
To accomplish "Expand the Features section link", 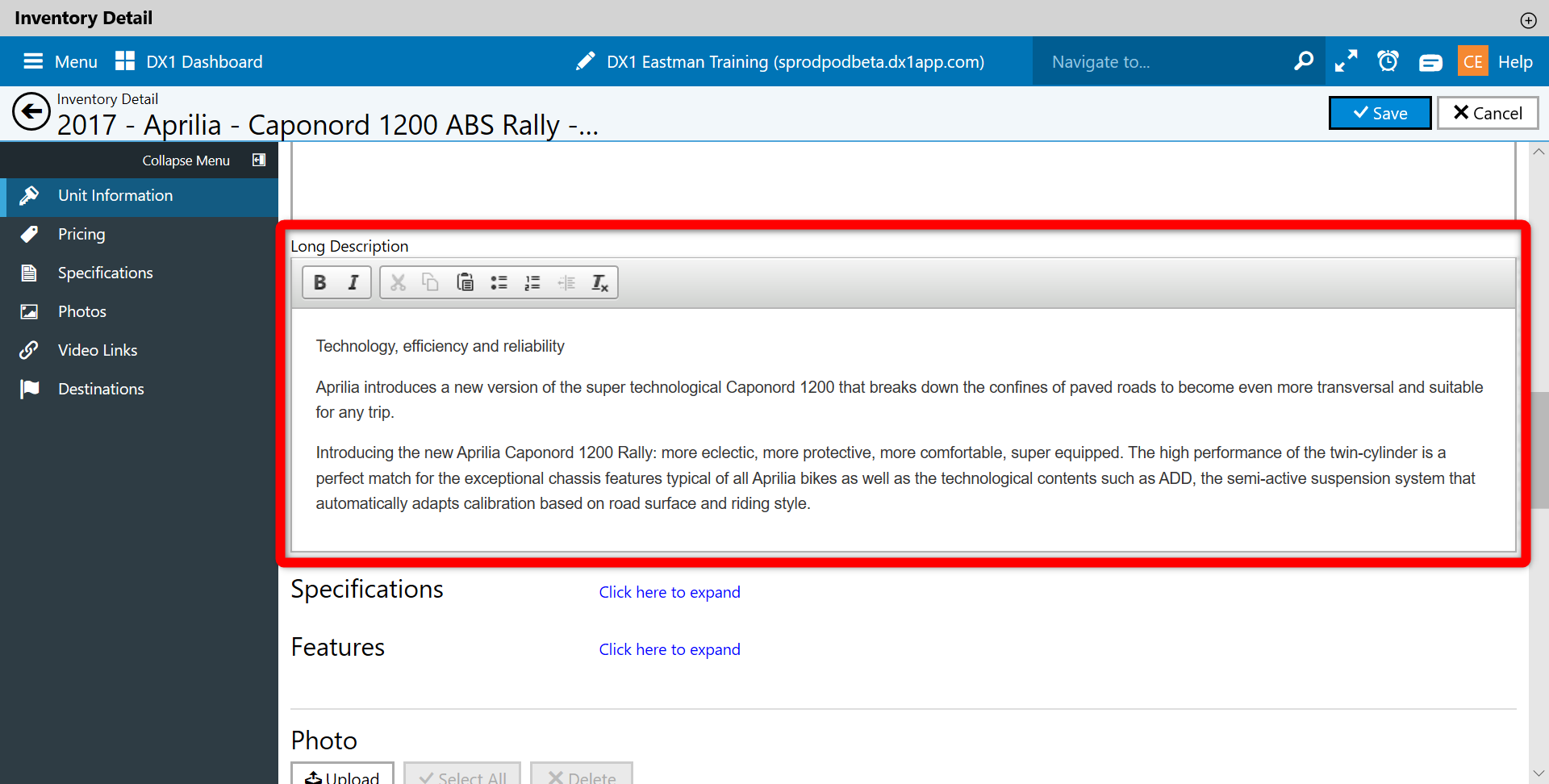I will tap(670, 649).
